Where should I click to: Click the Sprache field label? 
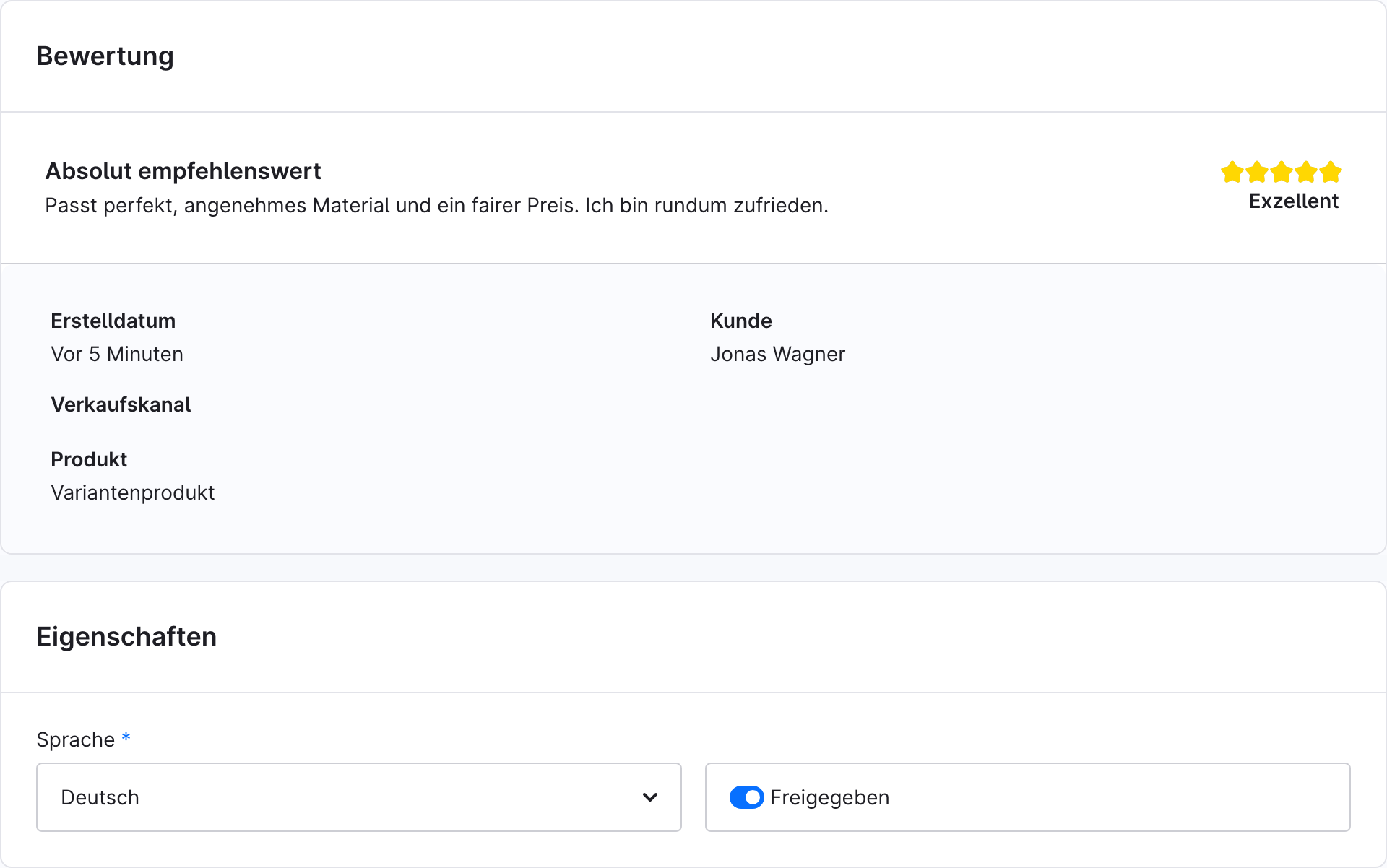[x=76, y=739]
